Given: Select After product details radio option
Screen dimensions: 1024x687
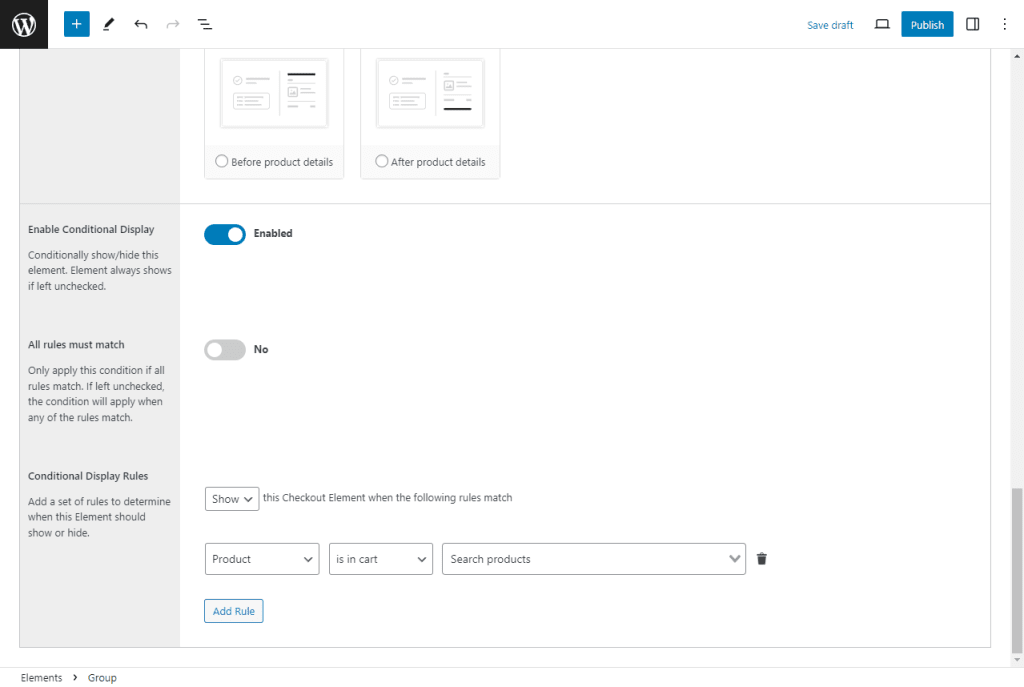Looking at the screenshot, I should (x=381, y=161).
